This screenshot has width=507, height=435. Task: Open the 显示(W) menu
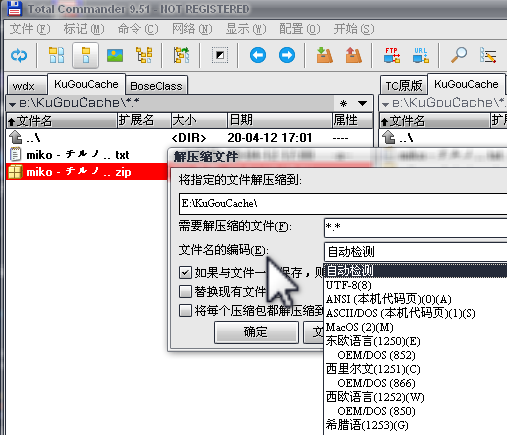click(246, 29)
